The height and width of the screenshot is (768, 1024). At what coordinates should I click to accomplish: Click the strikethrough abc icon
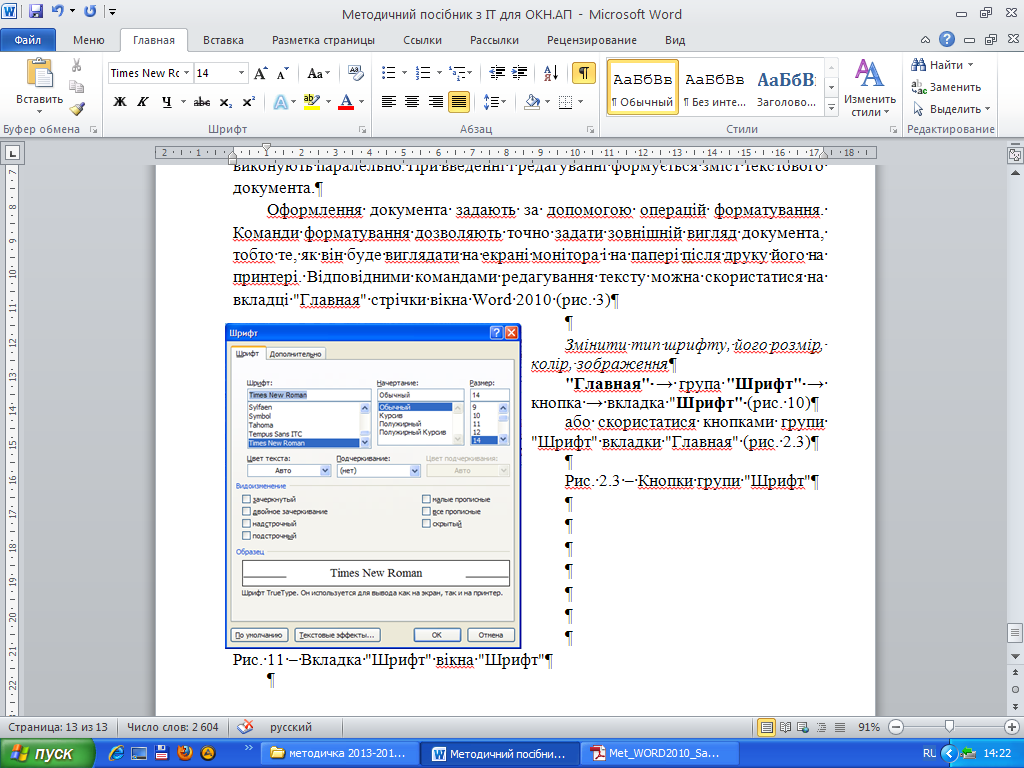202,102
